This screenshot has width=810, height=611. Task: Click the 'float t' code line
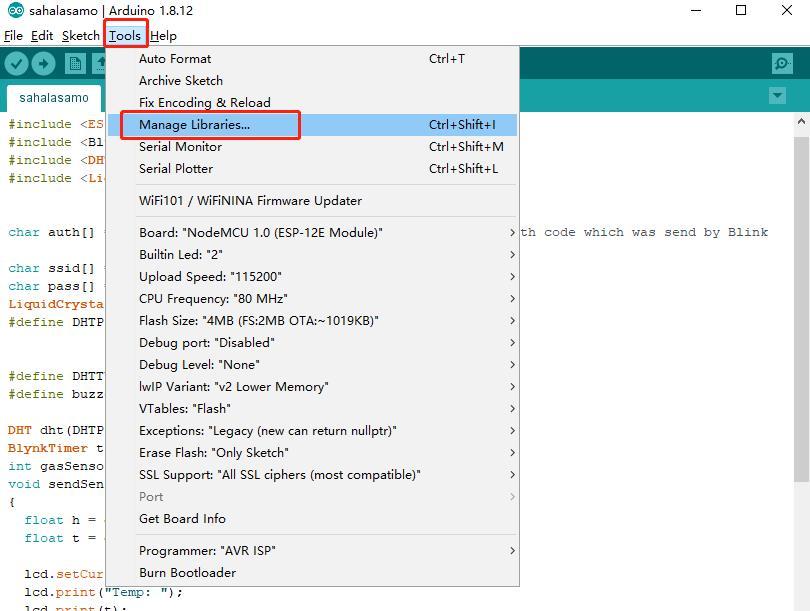coord(60,538)
